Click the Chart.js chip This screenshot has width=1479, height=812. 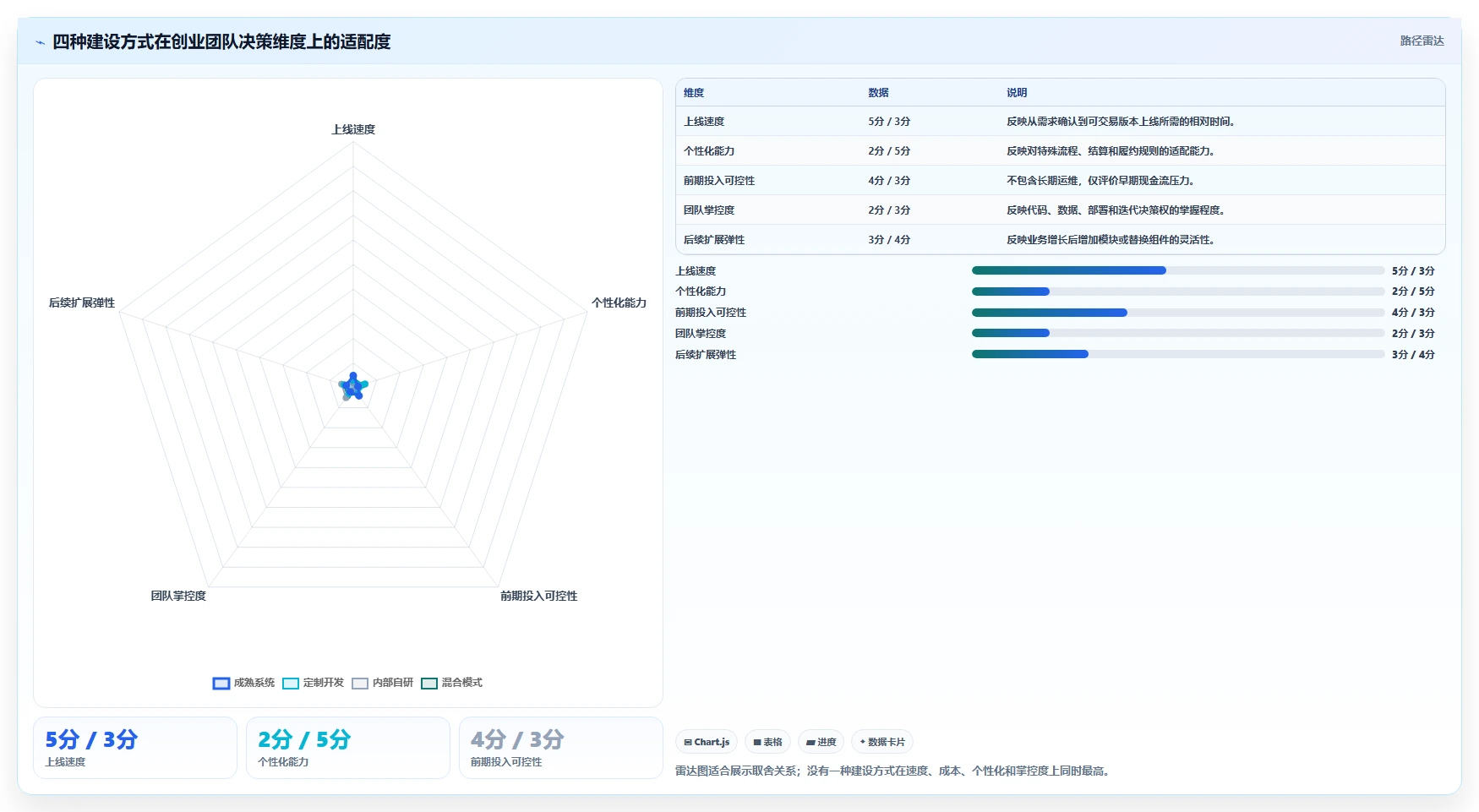pyautogui.click(x=707, y=742)
